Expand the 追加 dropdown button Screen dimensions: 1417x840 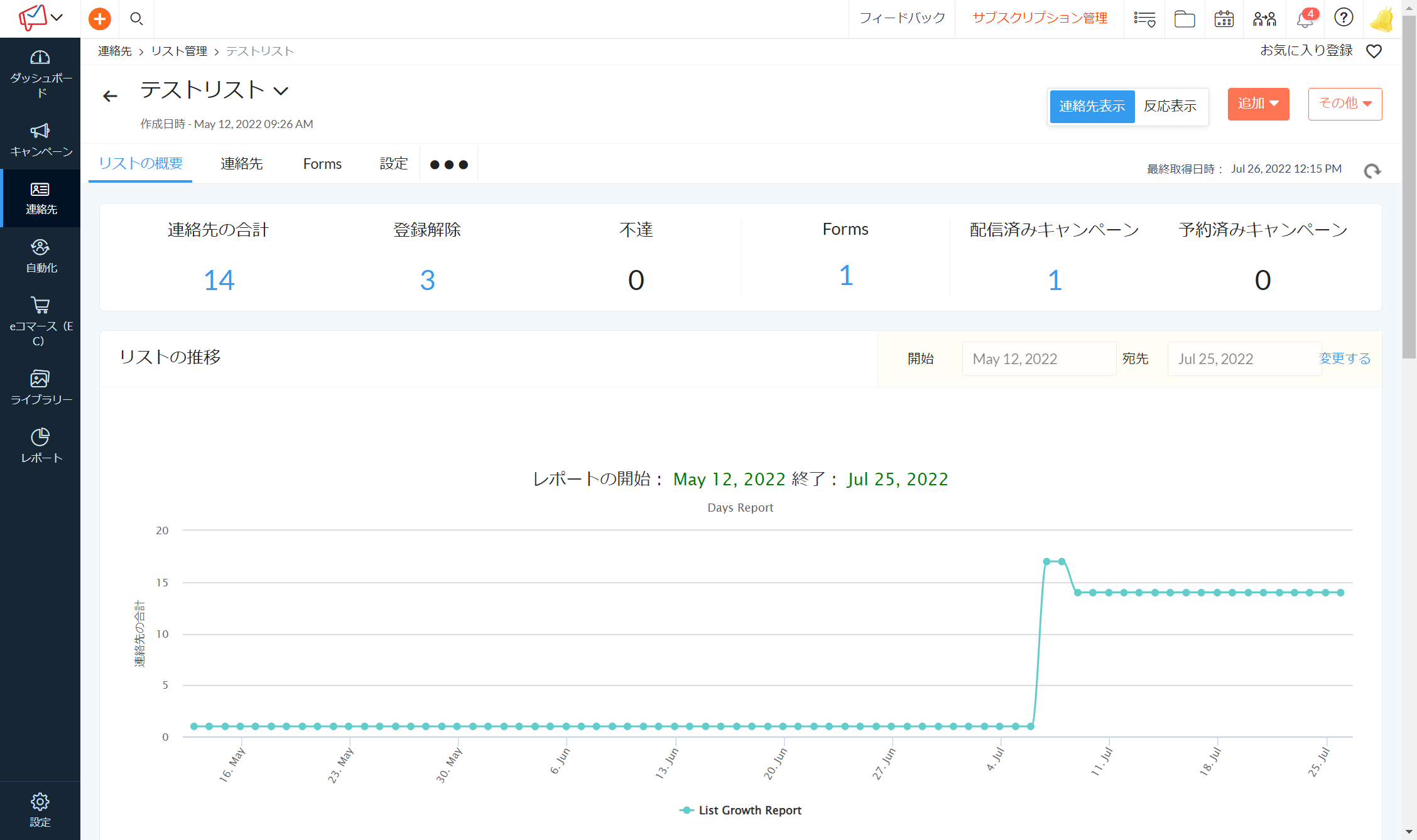coord(1258,104)
